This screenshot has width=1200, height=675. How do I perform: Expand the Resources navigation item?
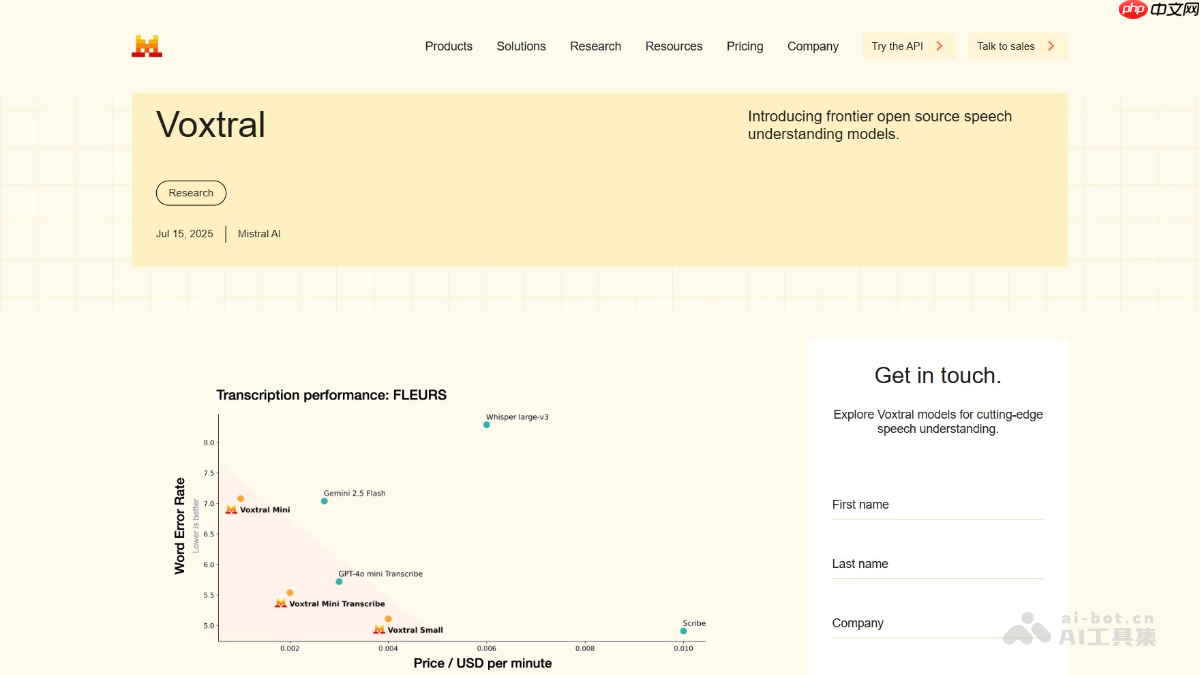click(x=673, y=46)
